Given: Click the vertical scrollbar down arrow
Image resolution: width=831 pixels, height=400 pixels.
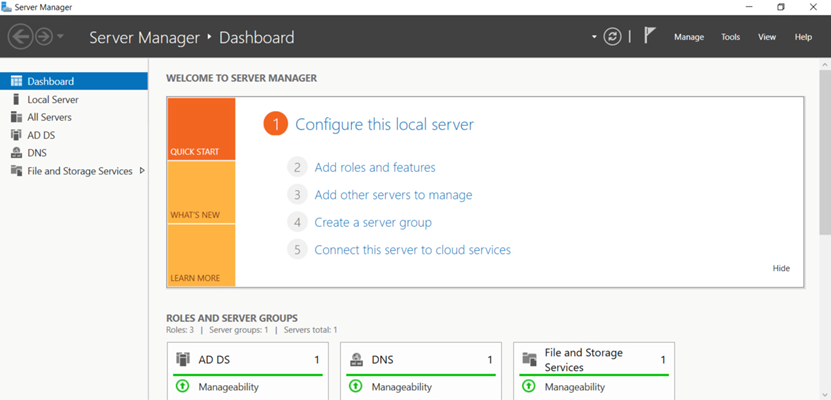Looking at the screenshot, I should (x=824, y=394).
